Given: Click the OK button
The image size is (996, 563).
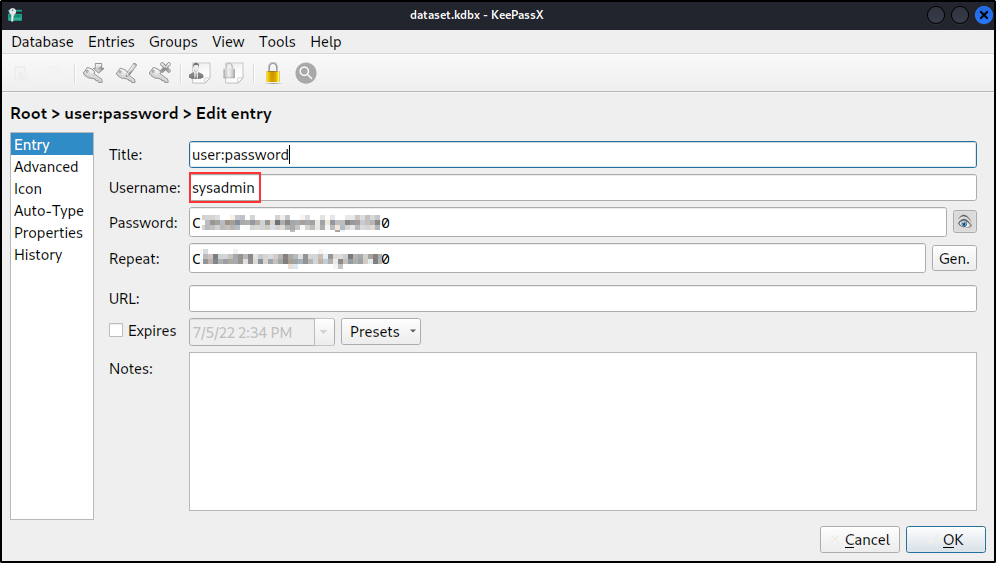Looking at the screenshot, I should [946, 539].
